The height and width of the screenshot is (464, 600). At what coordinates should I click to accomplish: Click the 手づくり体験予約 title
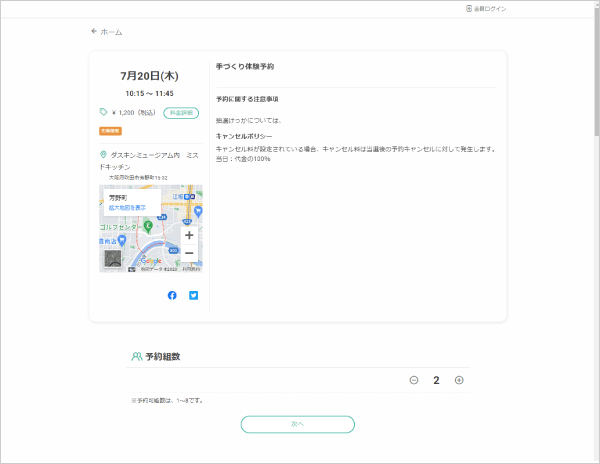click(x=245, y=67)
